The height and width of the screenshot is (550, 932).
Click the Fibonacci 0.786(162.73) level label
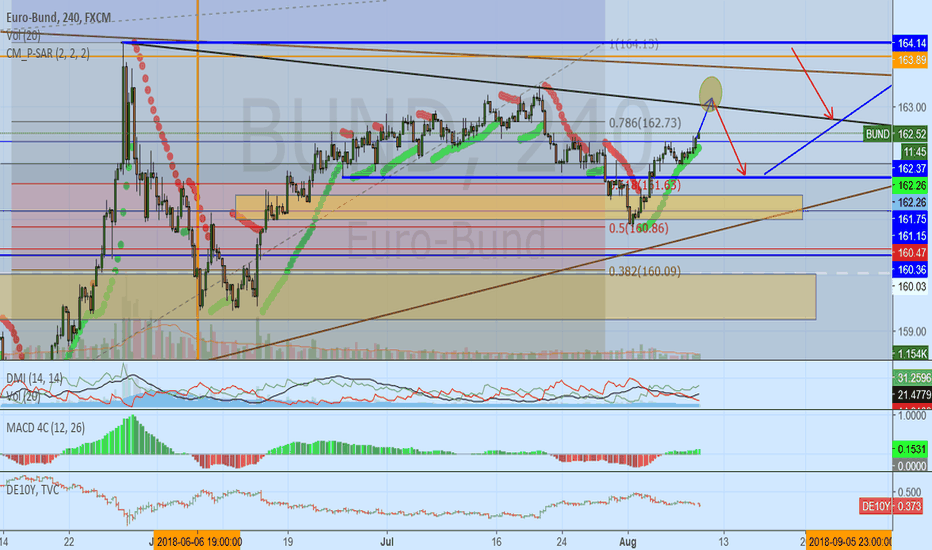[x=645, y=122]
